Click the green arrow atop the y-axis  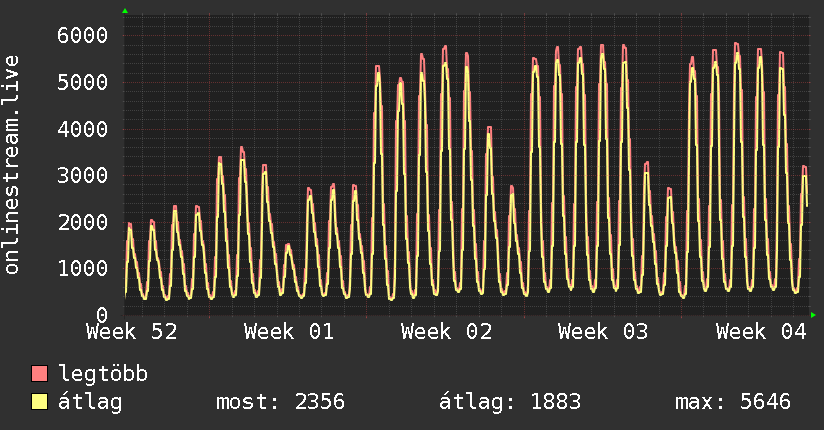coord(125,11)
